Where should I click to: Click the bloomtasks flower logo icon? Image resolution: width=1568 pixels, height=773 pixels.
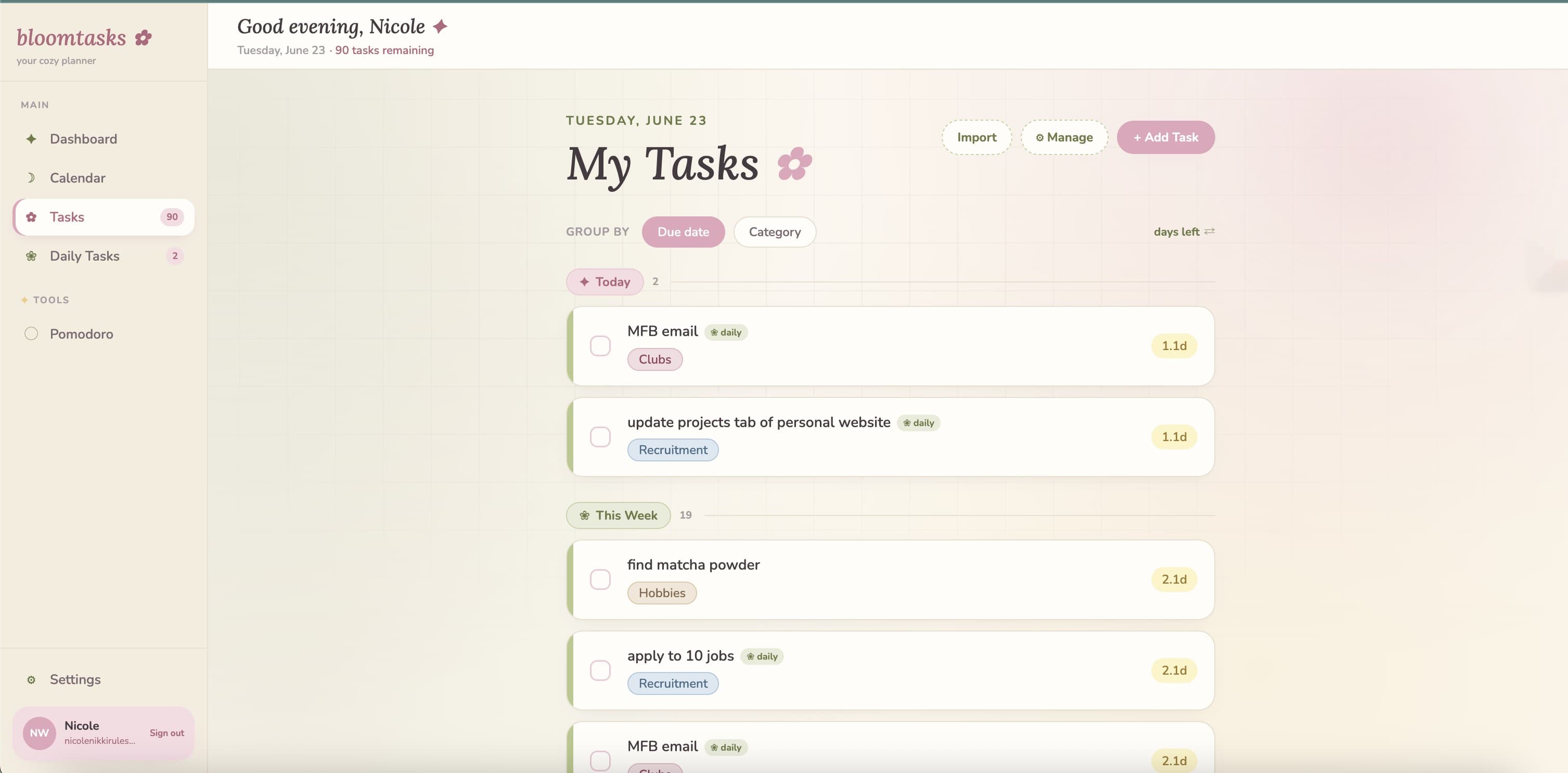tap(143, 38)
